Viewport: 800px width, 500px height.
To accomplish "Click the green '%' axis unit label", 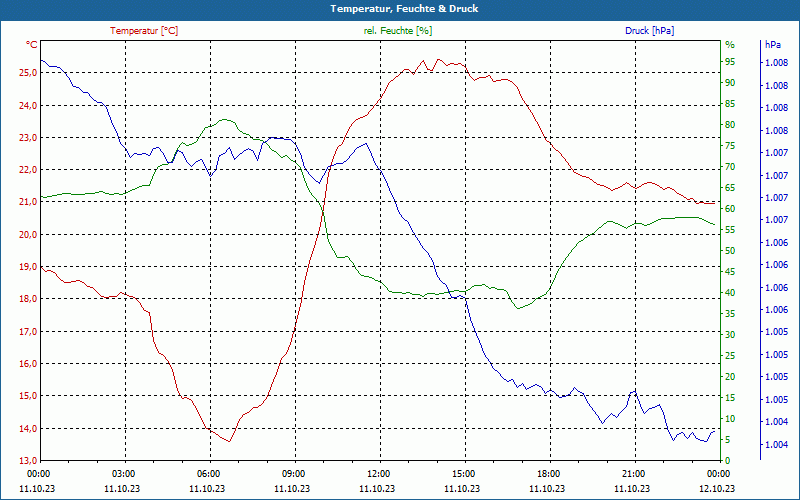I will coord(730,45).
